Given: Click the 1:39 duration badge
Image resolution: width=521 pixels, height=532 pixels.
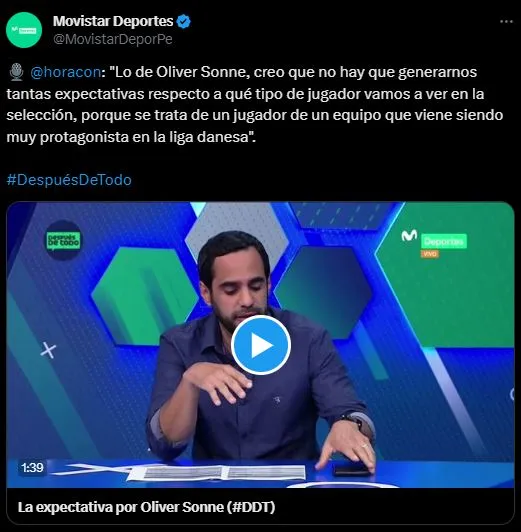Looking at the screenshot, I should click(x=32, y=468).
